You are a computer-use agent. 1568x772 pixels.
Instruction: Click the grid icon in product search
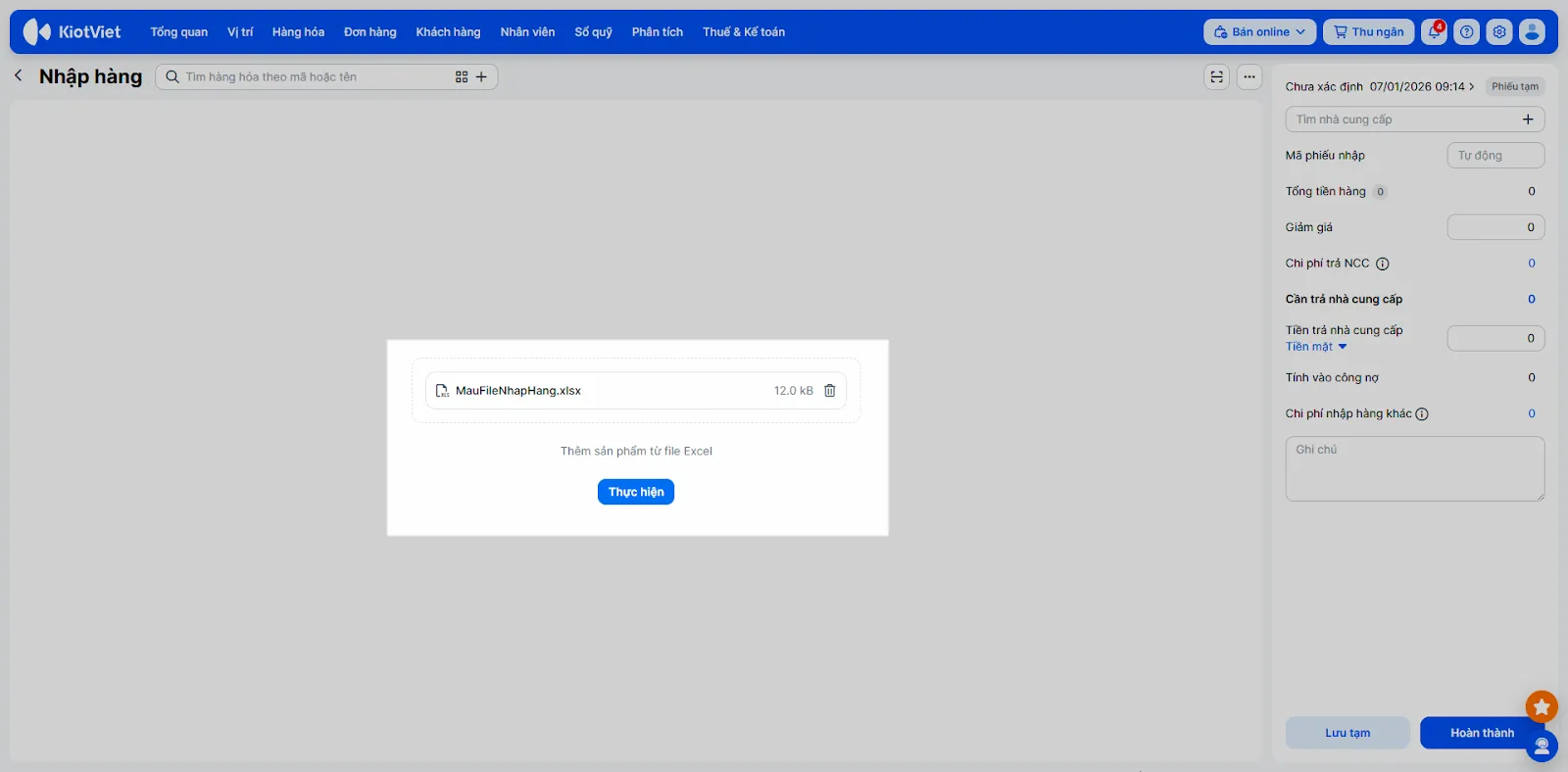[x=462, y=76]
